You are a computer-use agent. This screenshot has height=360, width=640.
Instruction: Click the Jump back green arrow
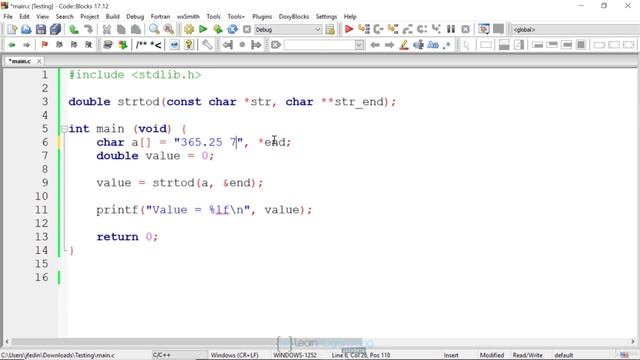tap(11, 45)
